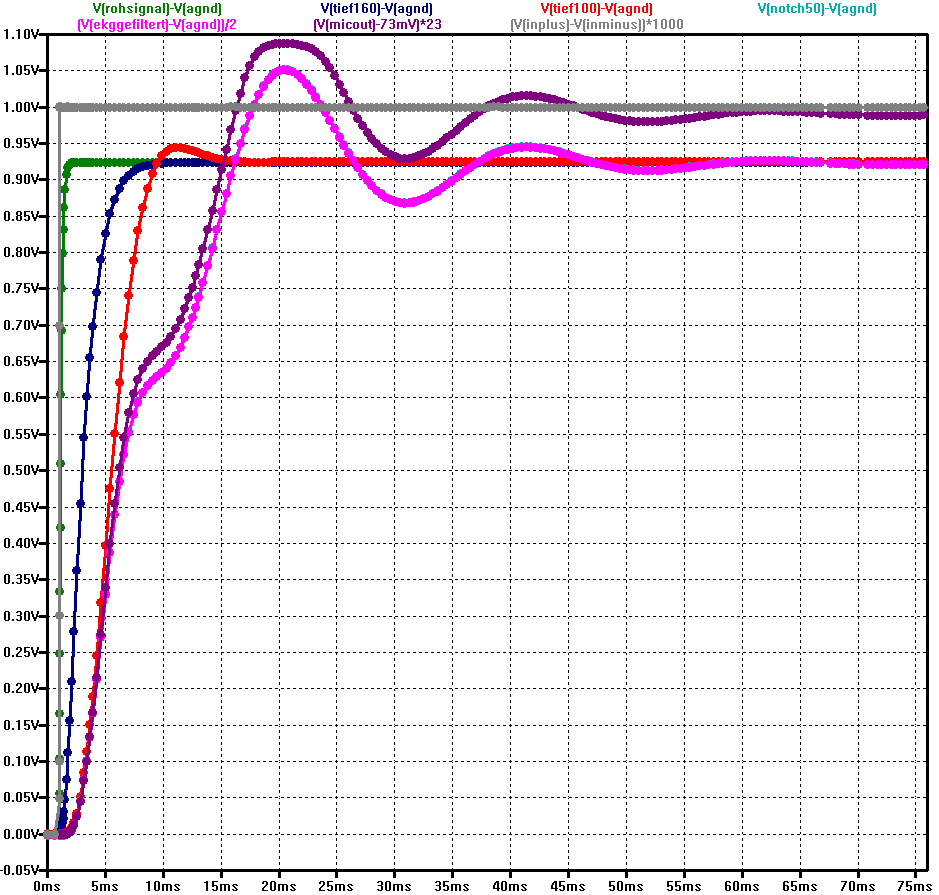This screenshot has width=939, height=895.
Task: Select the cyan V(notch50)-V(agnd) trace label
Action: click(817, 9)
